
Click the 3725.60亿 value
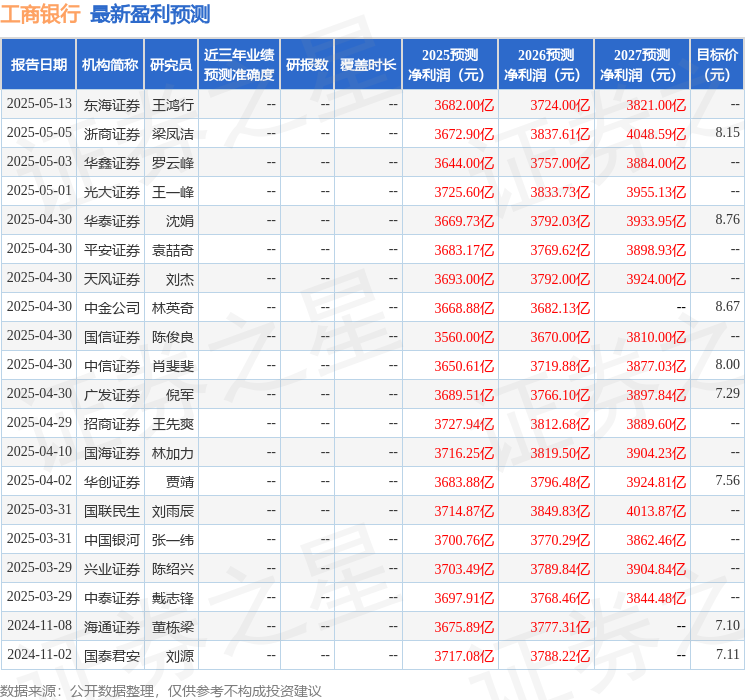[464, 192]
